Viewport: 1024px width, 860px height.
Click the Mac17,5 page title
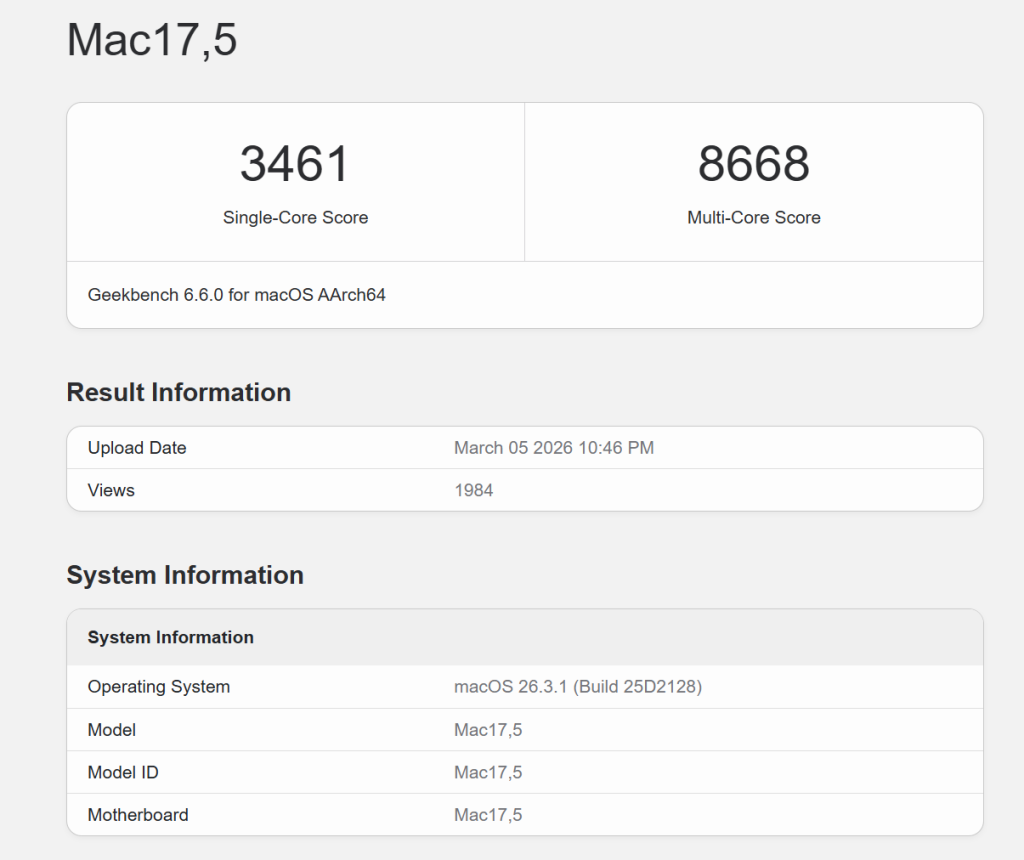click(x=152, y=41)
